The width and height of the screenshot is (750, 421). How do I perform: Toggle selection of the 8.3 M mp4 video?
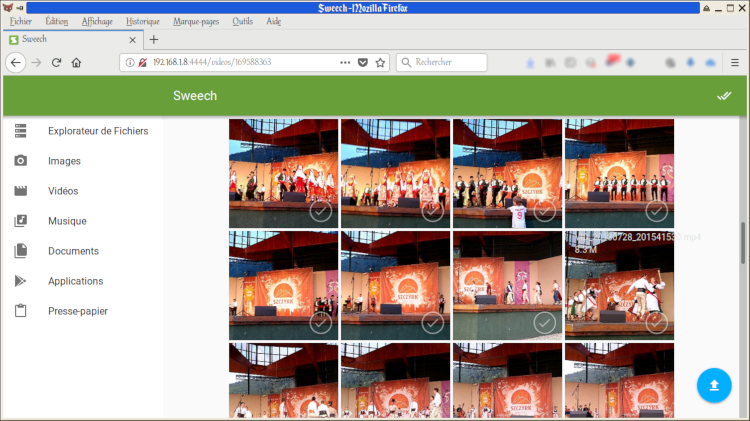tap(656, 323)
